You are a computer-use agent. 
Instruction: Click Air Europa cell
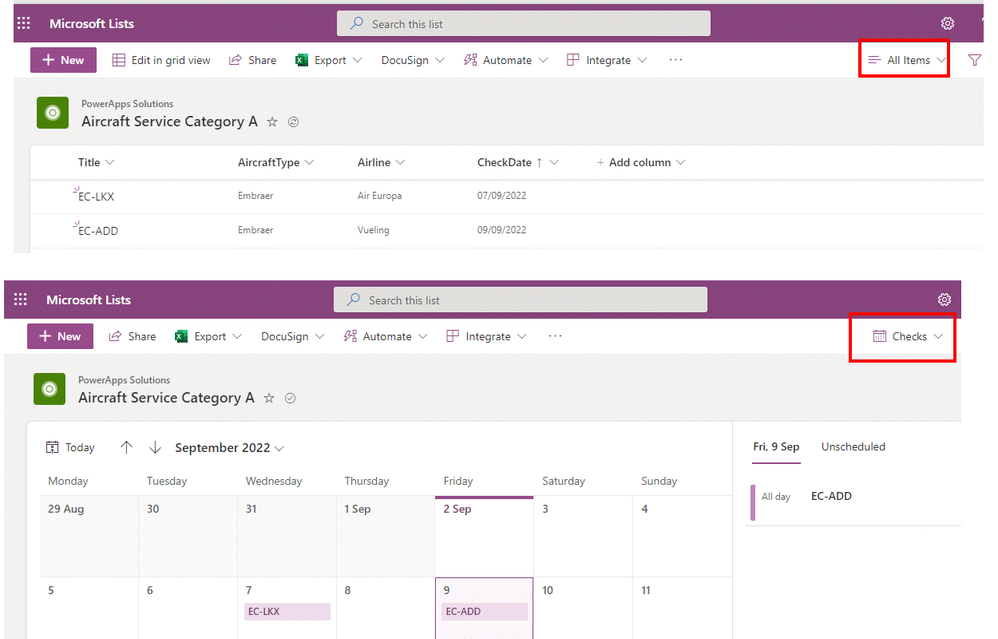(379, 195)
